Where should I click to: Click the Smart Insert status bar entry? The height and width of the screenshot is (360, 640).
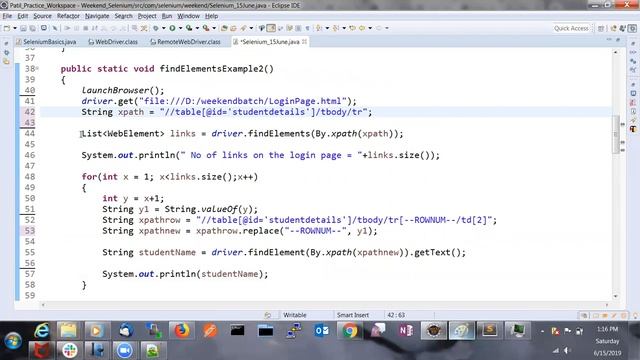[x=353, y=315]
